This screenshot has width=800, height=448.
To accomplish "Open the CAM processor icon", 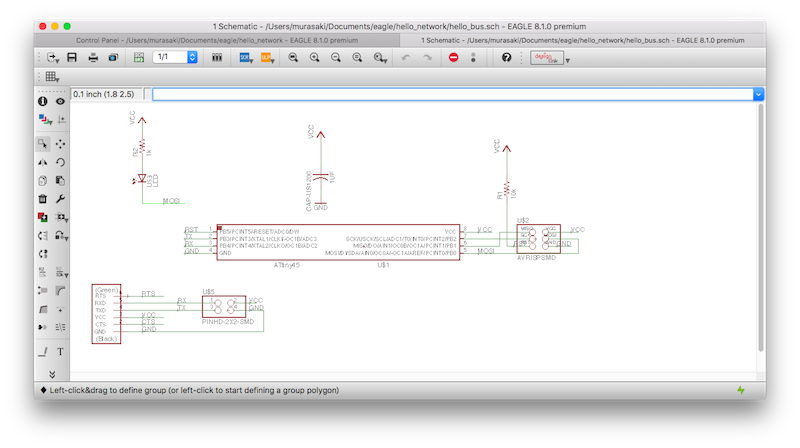I will pos(113,58).
